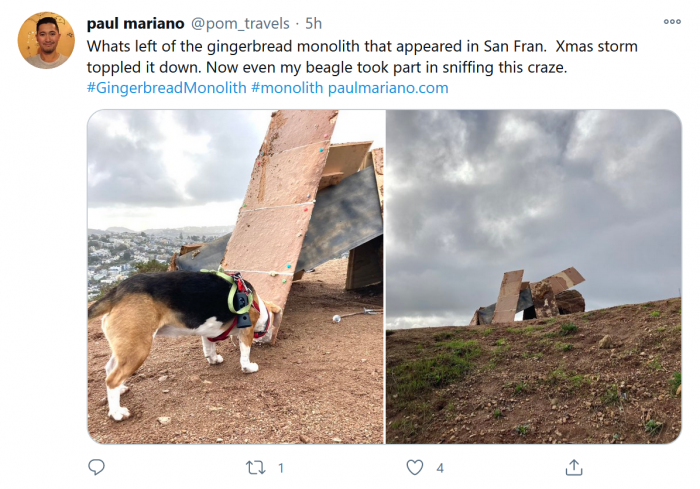Screen dimensions: 700x489
Task: Visit the paulmariano.com link
Action: tap(388, 88)
